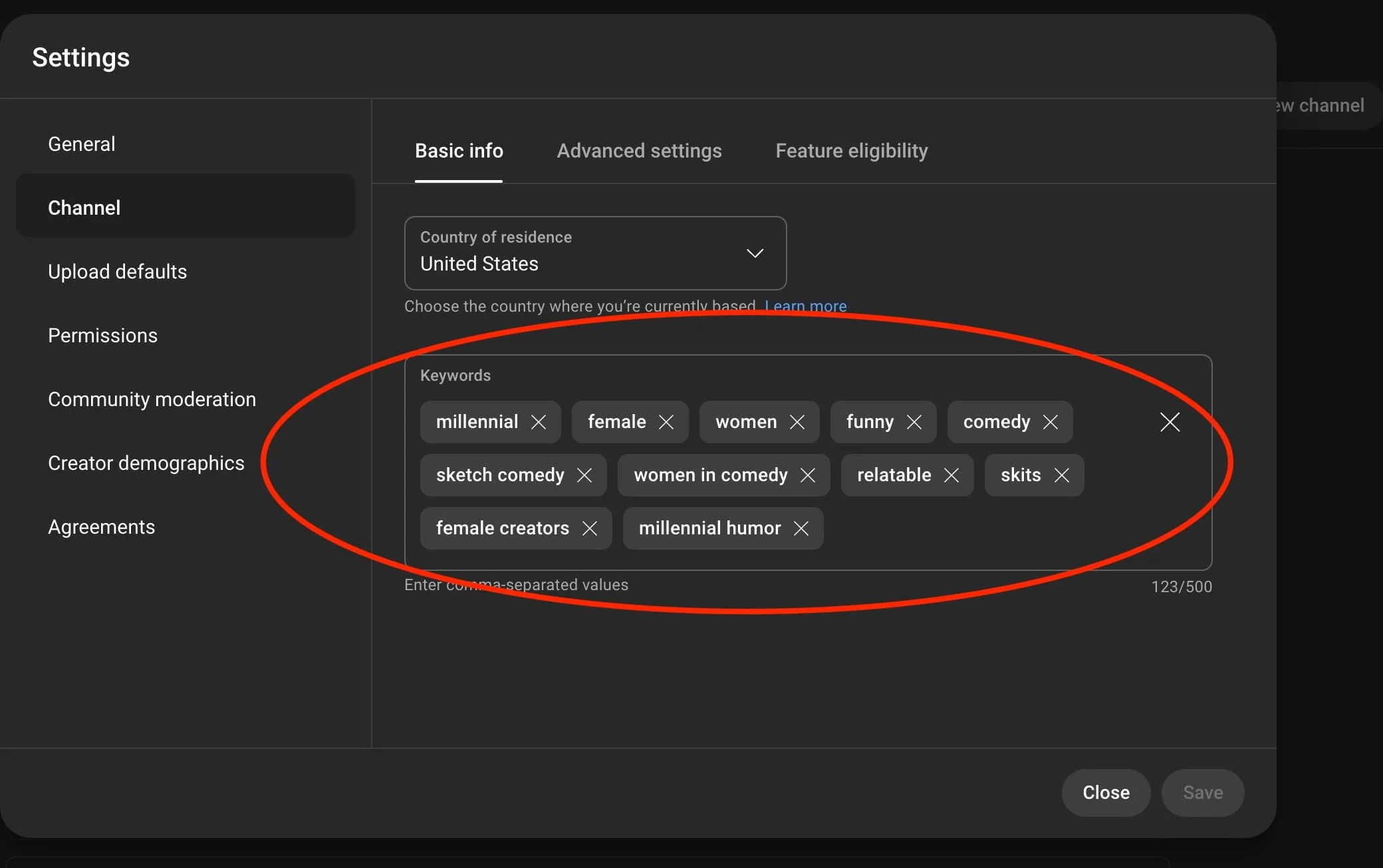The width and height of the screenshot is (1383, 868).
Task: Open the Country of residence dropdown
Action: pyautogui.click(x=595, y=253)
